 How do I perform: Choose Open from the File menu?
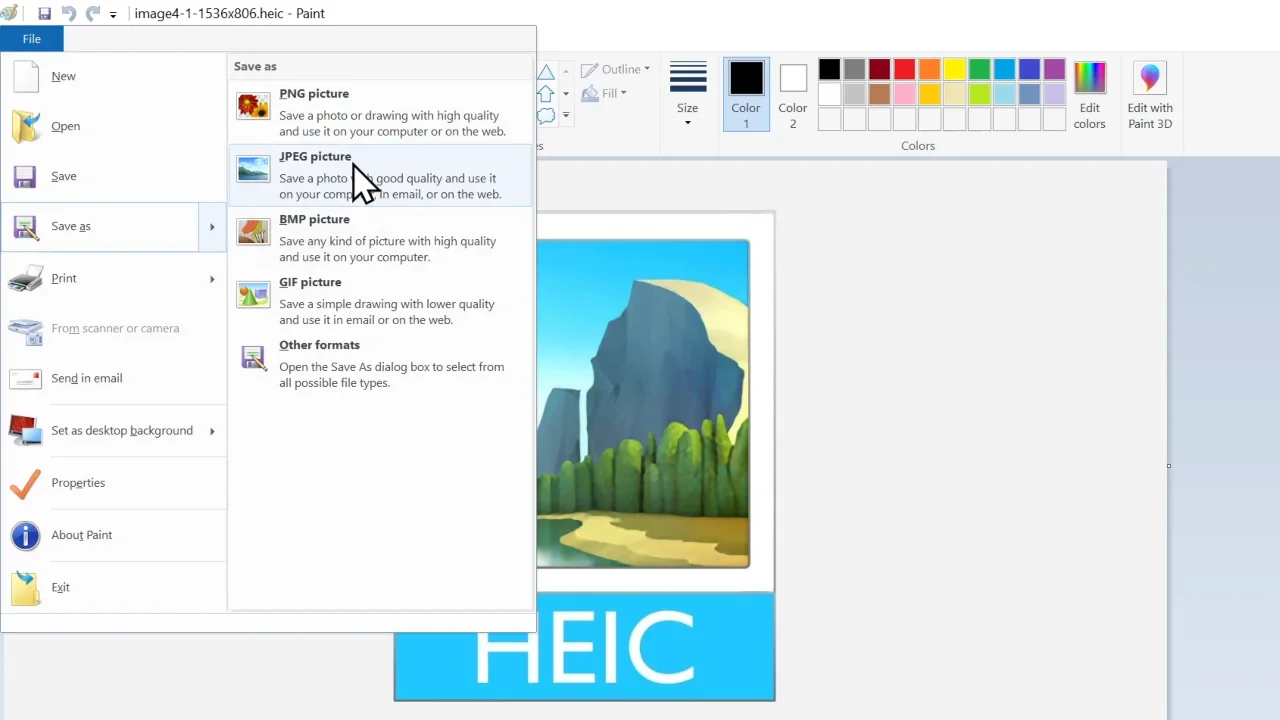pyautogui.click(x=113, y=126)
